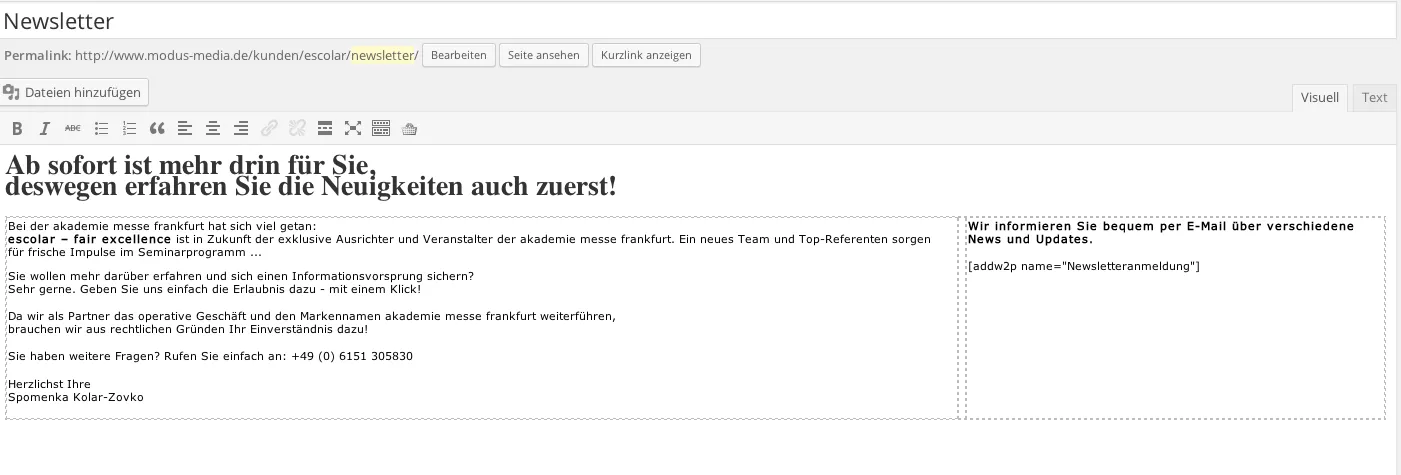Apply strikethrough formatting
Image resolution: width=1401 pixels, height=475 pixels.
pos(73,128)
